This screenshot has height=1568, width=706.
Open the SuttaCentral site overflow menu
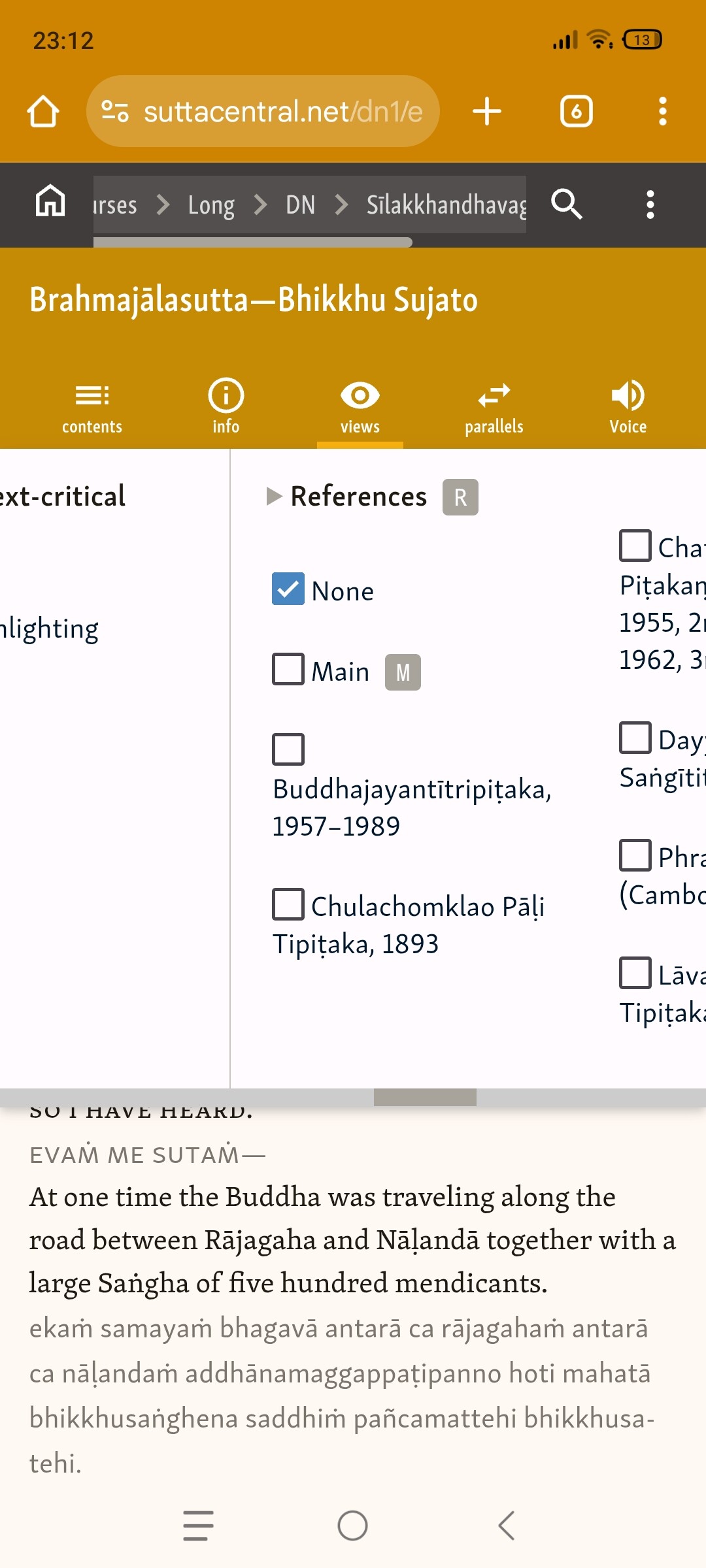pyautogui.click(x=650, y=204)
